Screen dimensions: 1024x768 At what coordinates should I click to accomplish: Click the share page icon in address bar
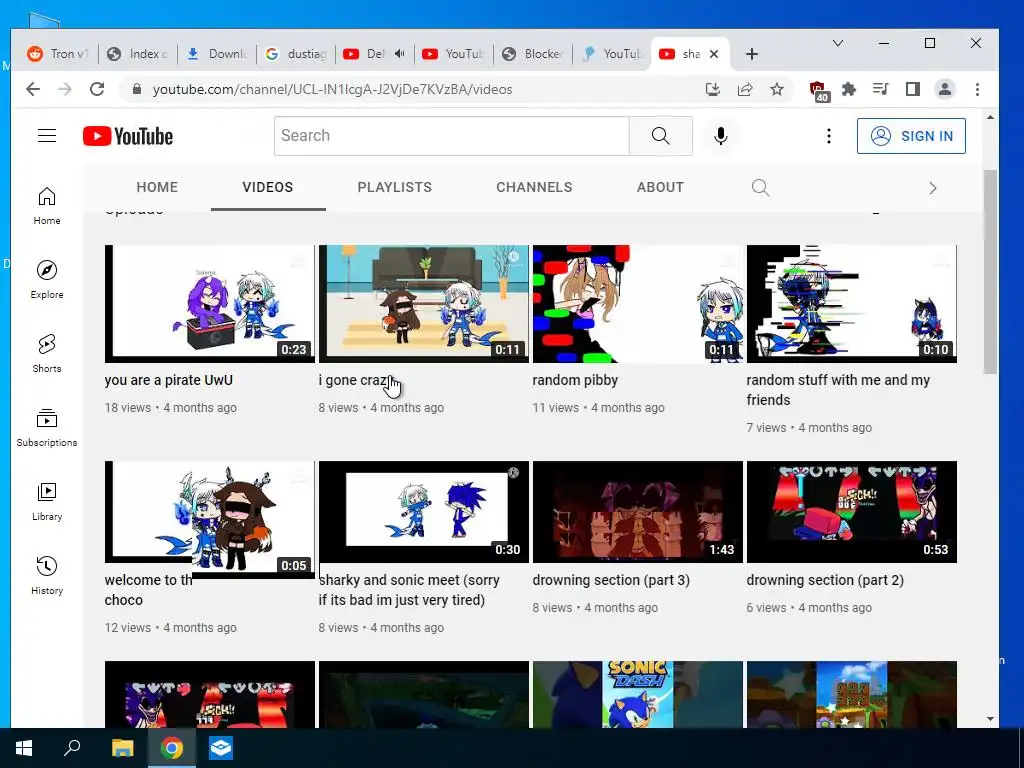pos(744,89)
